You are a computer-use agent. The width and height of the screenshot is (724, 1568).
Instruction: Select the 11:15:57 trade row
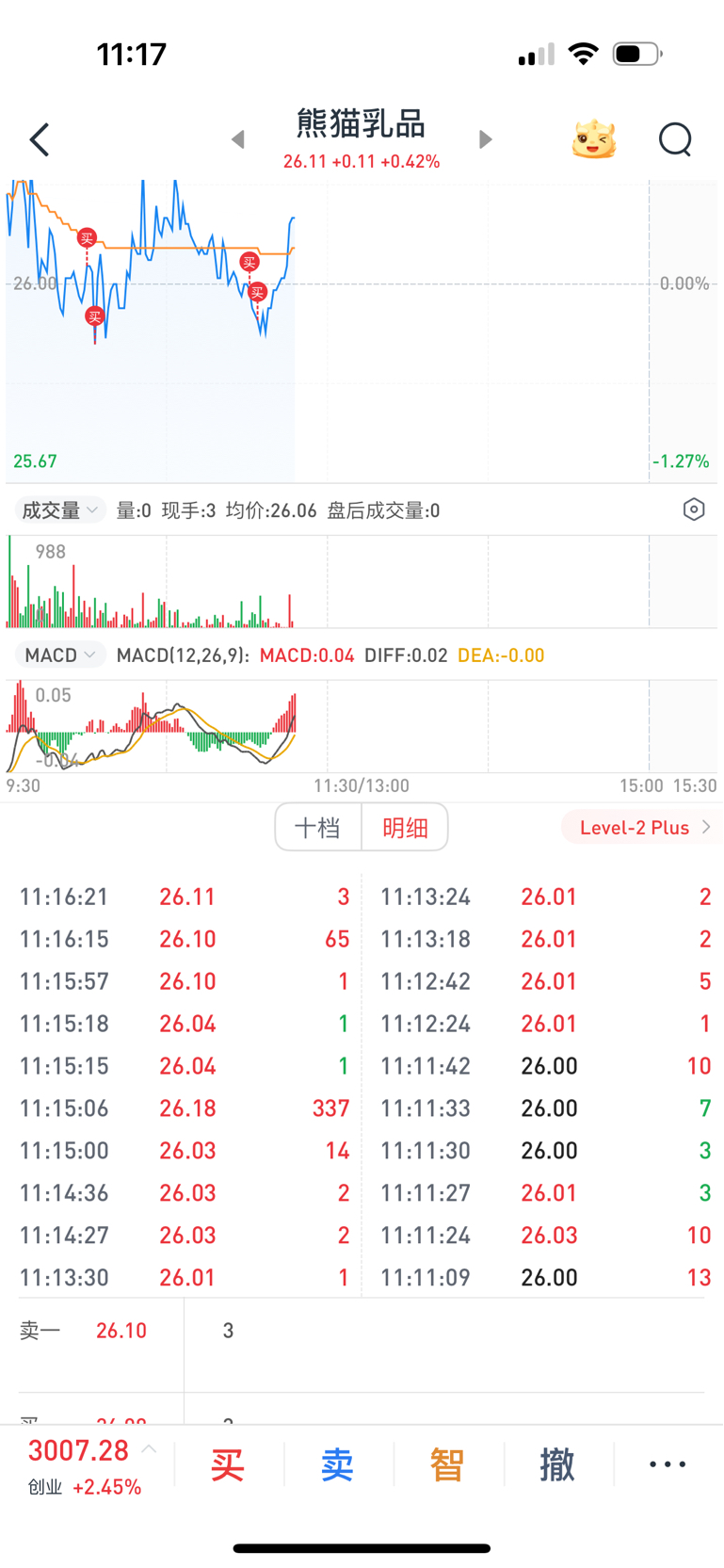click(x=185, y=981)
